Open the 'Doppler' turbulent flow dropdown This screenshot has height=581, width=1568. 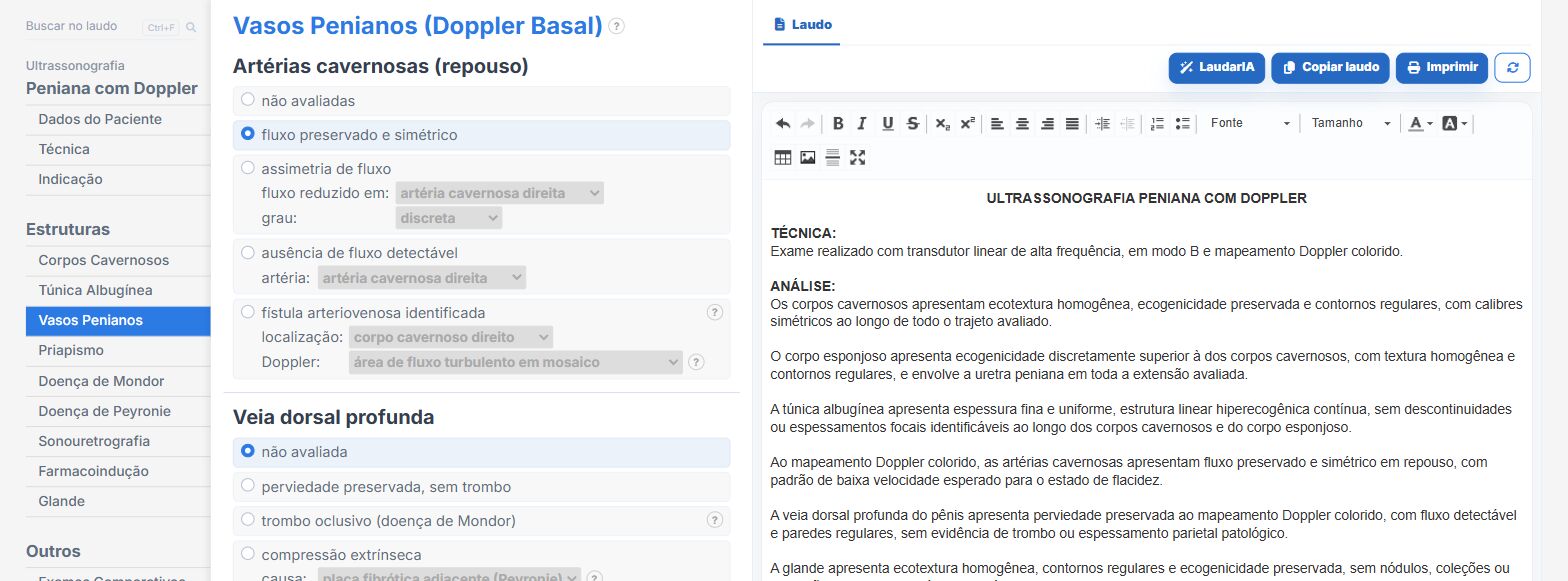[515, 362]
